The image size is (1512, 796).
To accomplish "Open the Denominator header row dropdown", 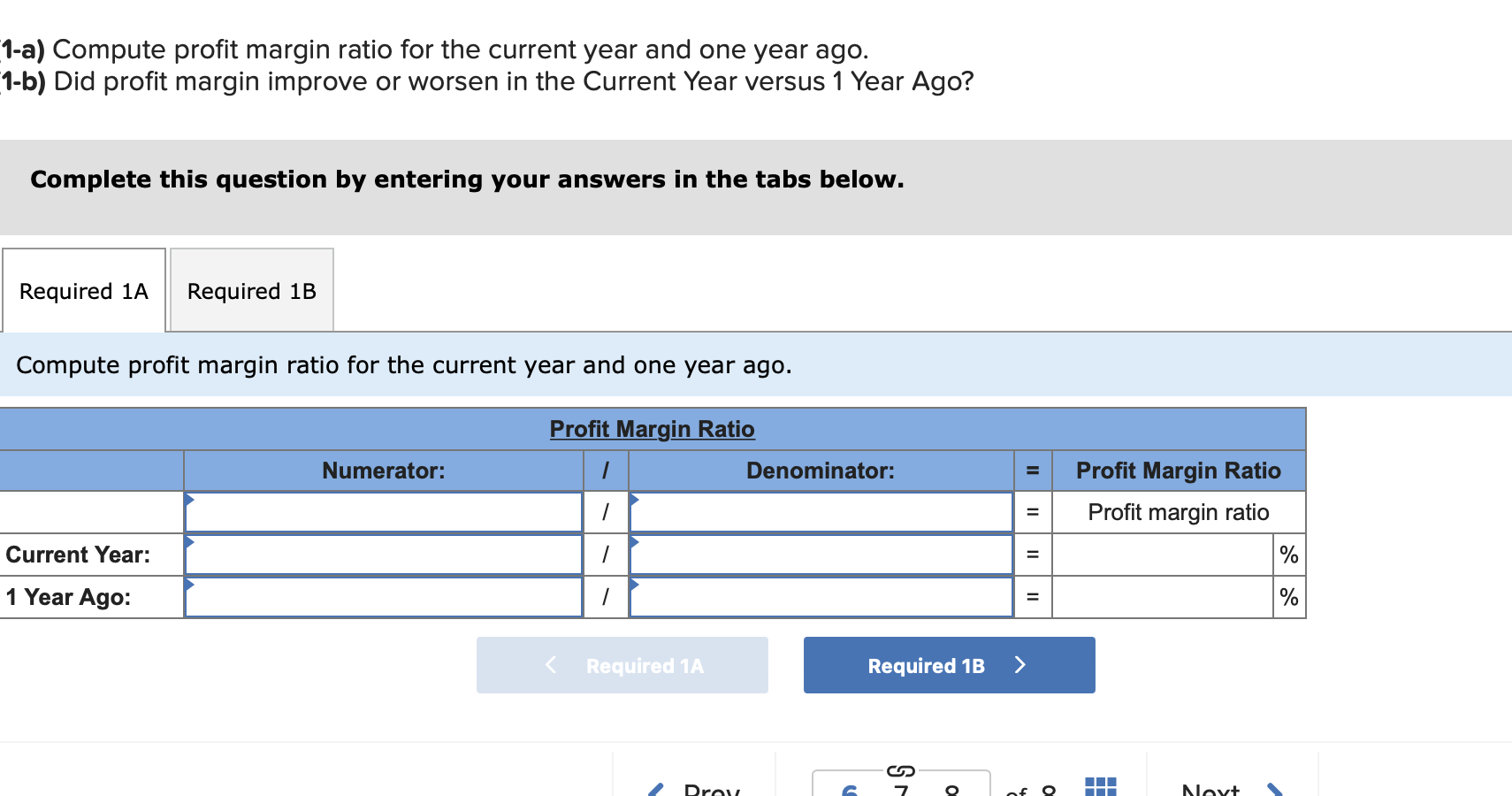I will (821, 512).
